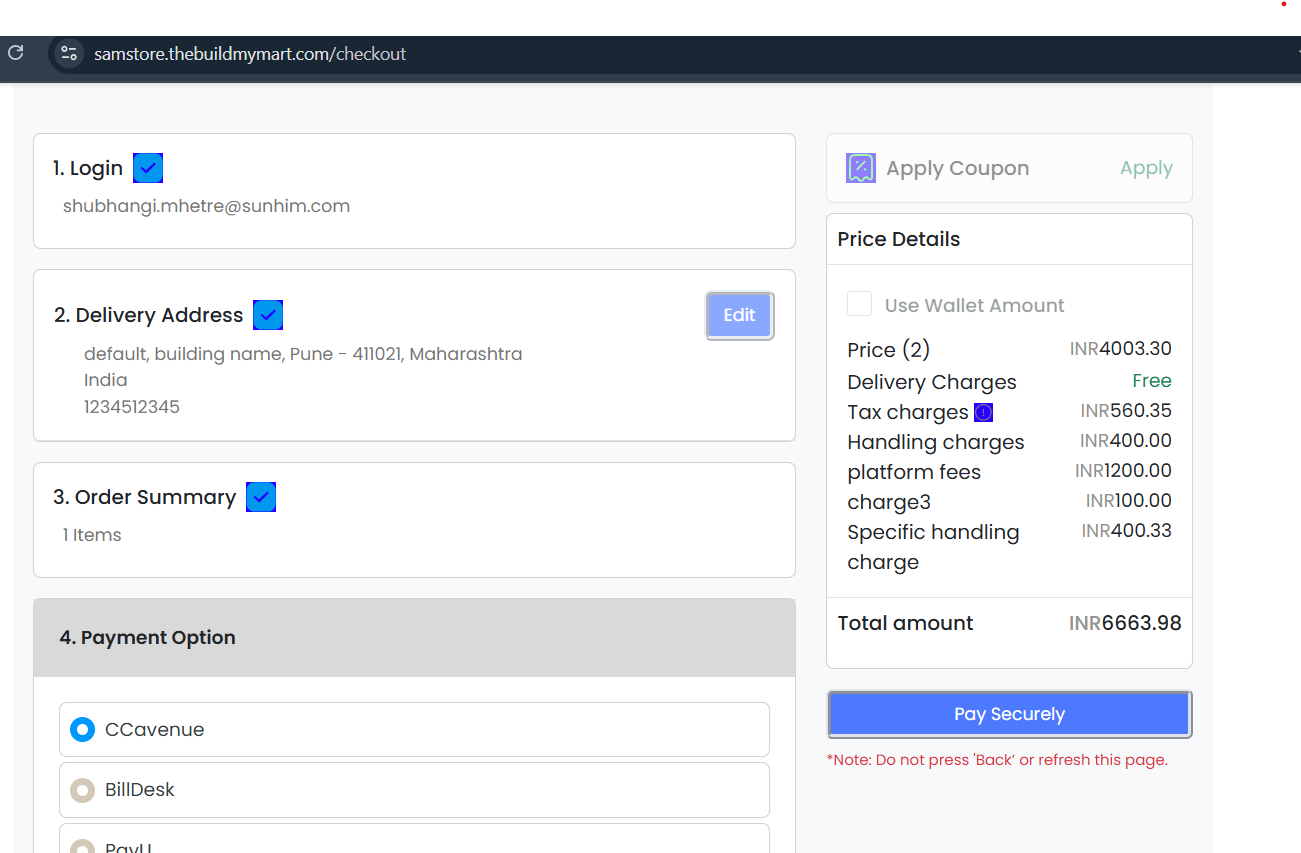Viewport: 1301px width, 853px height.
Task: Click the coupon ticket icon
Action: coord(861,168)
